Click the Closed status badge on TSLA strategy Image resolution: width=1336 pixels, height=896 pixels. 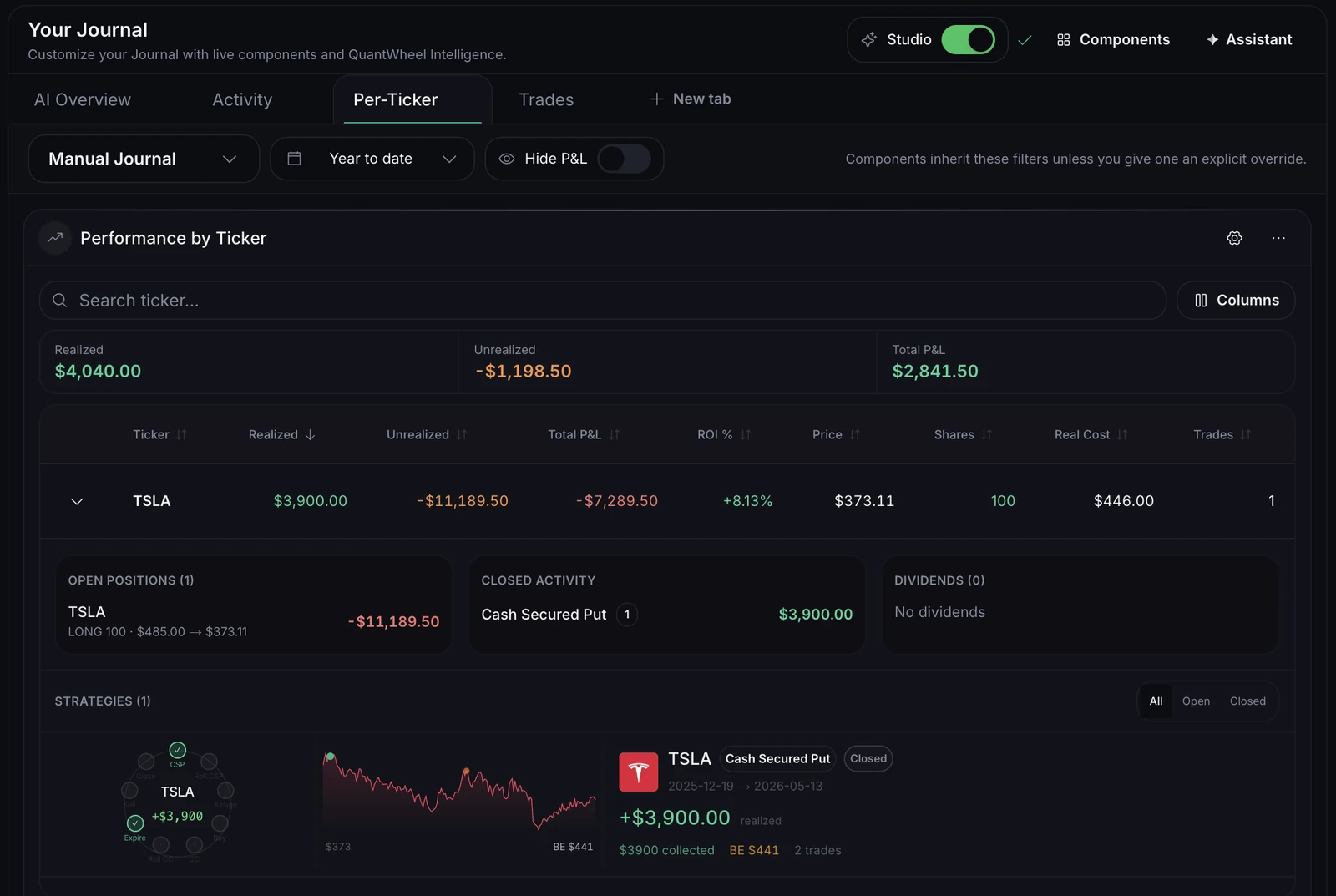click(868, 759)
